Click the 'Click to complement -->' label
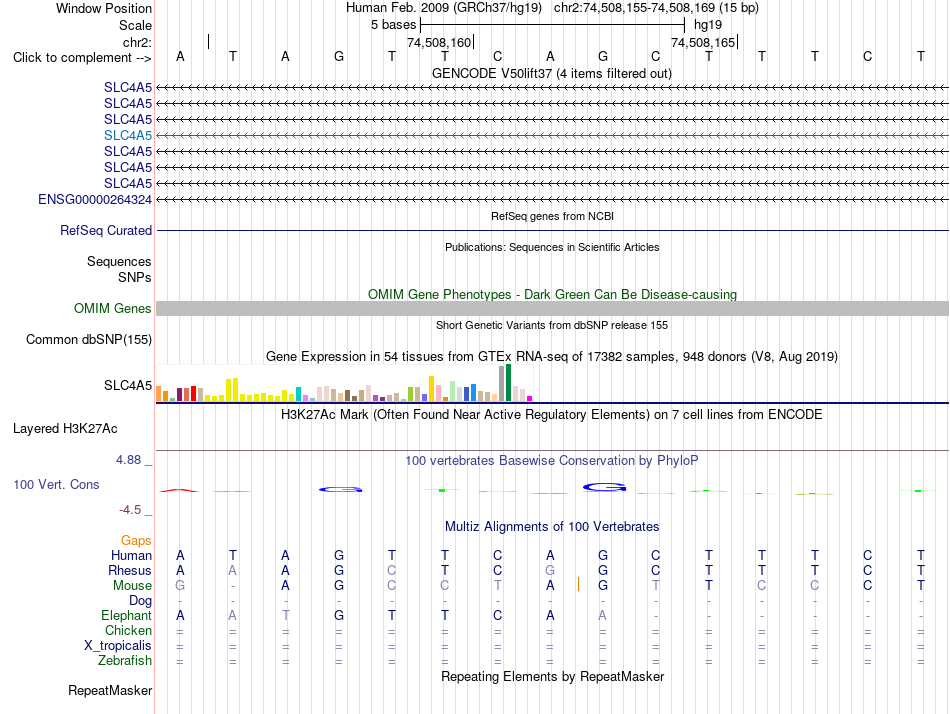950x714 pixels. point(82,58)
